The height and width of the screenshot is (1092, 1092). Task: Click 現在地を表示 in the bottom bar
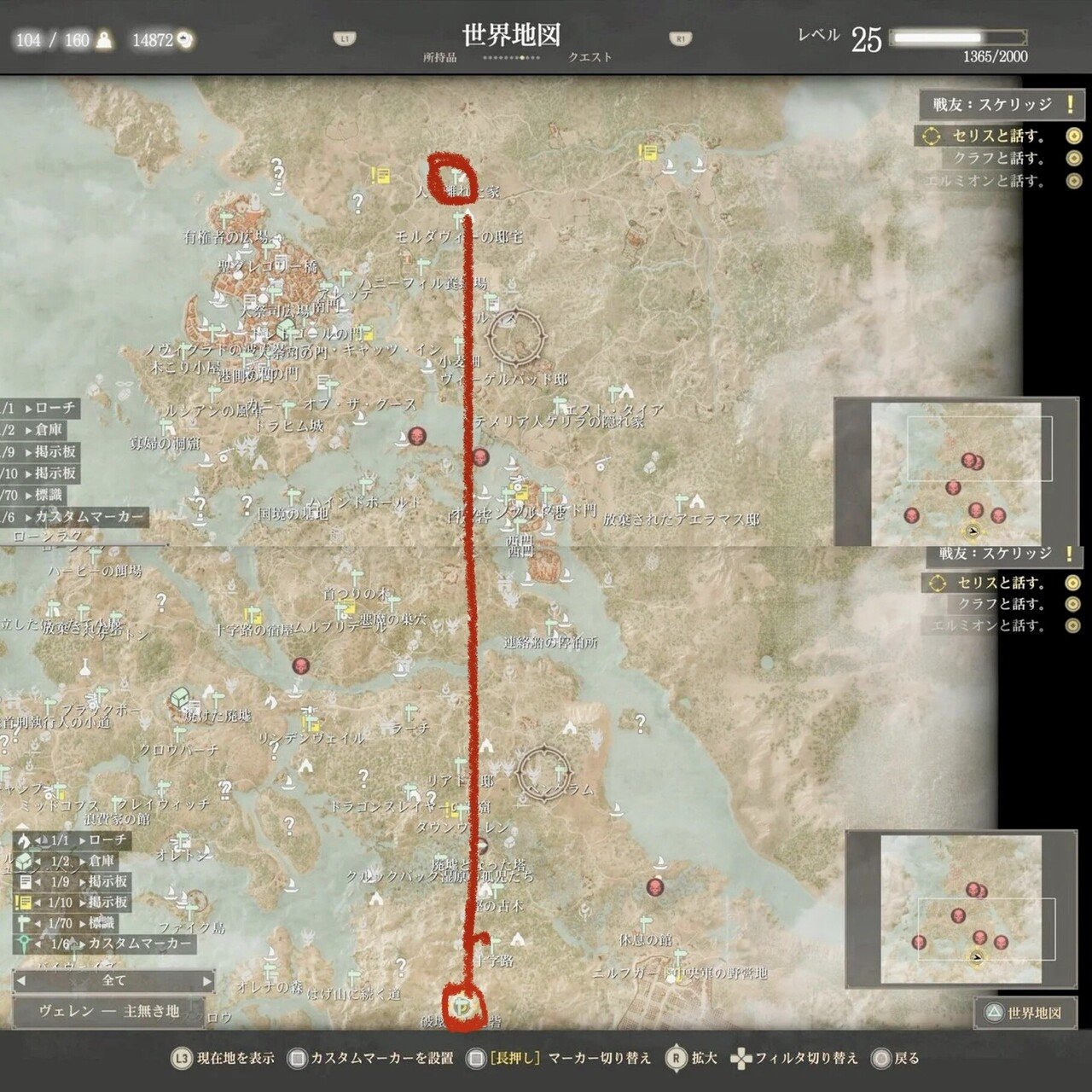coord(235,1059)
